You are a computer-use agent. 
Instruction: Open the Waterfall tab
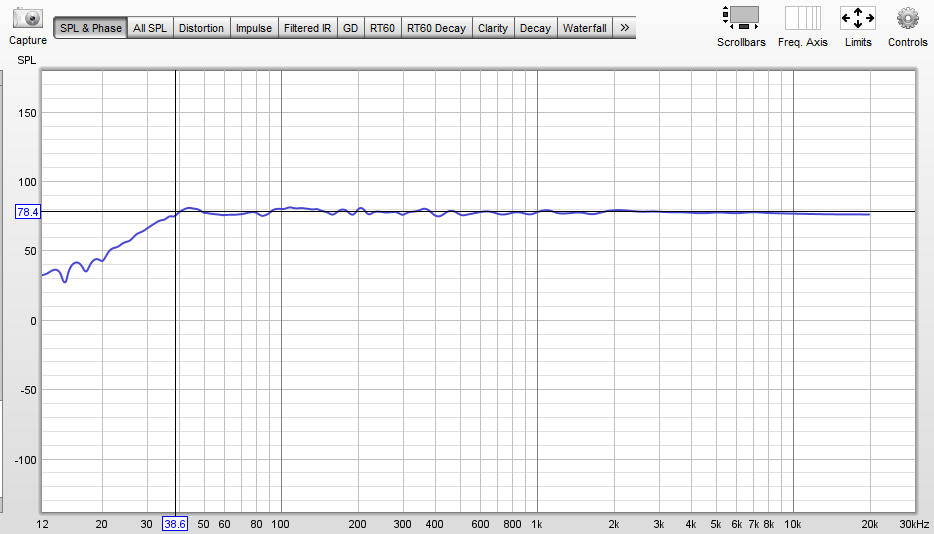584,28
